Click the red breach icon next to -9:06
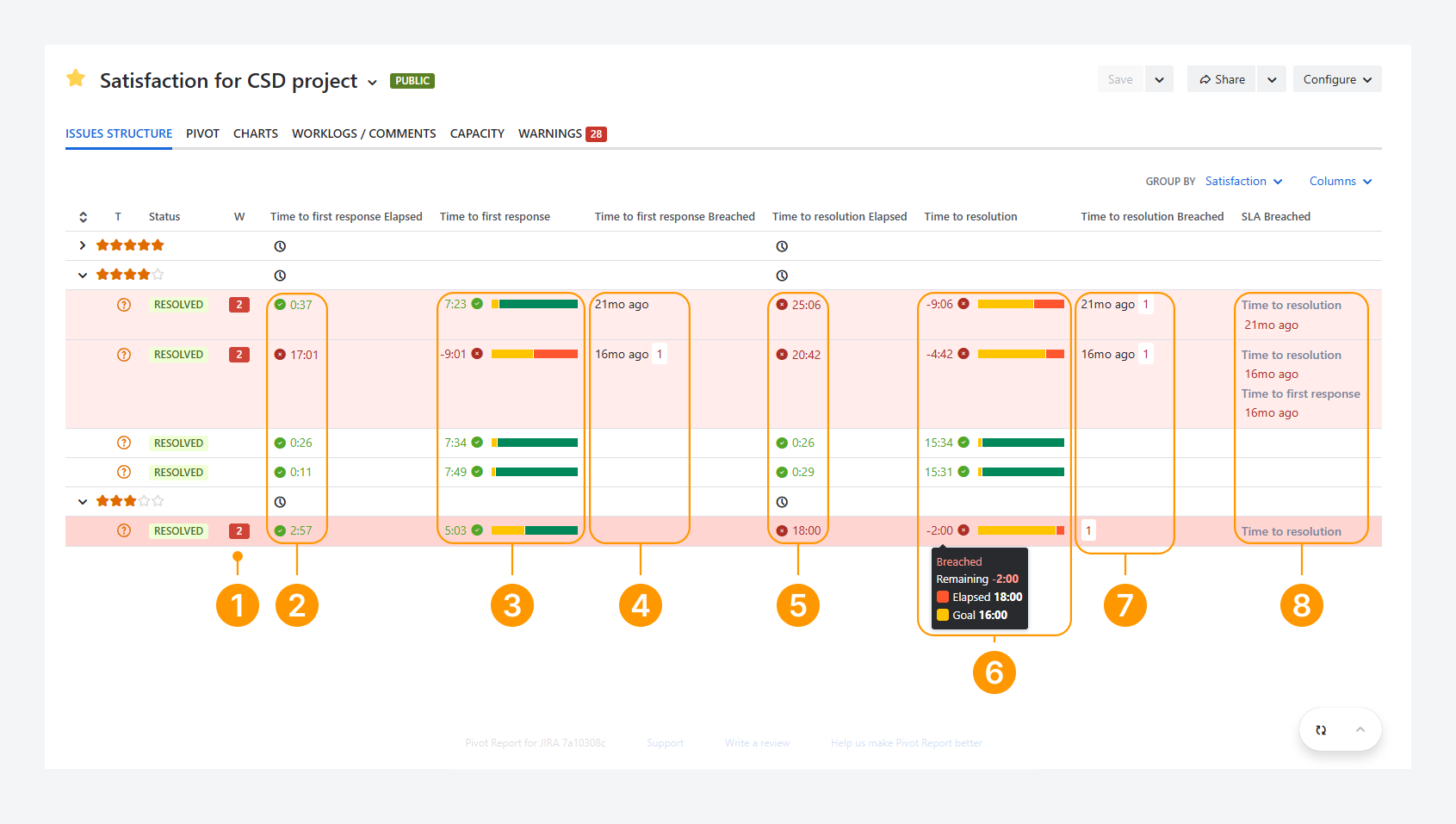Viewport: 1456px width, 824px height. (963, 304)
